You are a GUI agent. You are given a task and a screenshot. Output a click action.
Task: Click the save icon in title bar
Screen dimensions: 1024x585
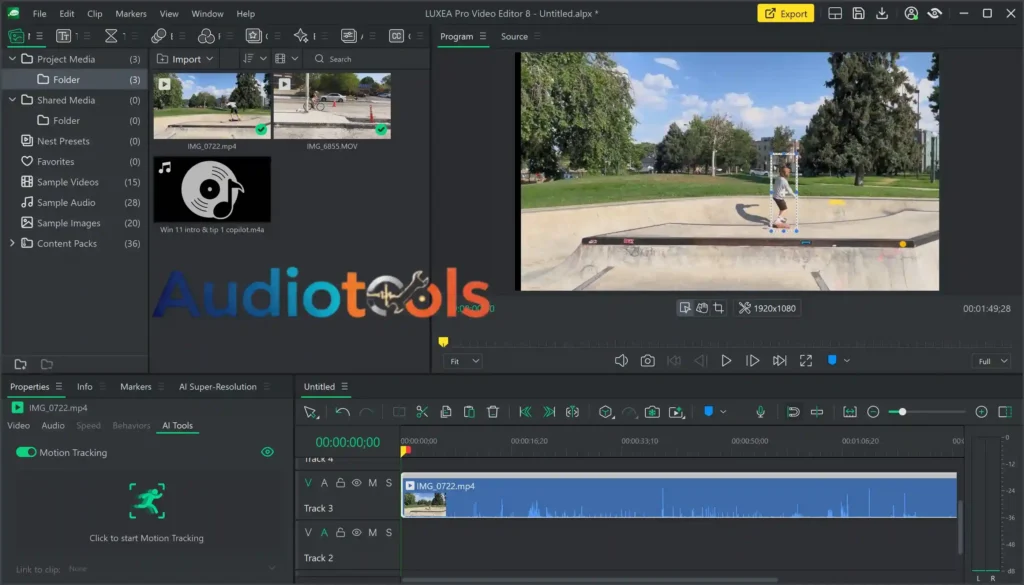[x=858, y=14]
